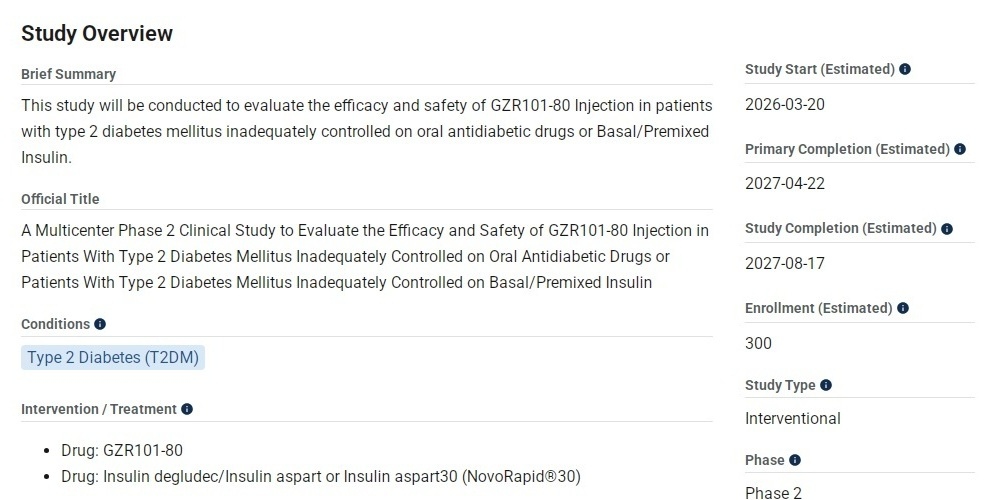Viewport: 1000px width, 500px height.
Task: Click the study start date 2026-03-20
Action: point(785,104)
